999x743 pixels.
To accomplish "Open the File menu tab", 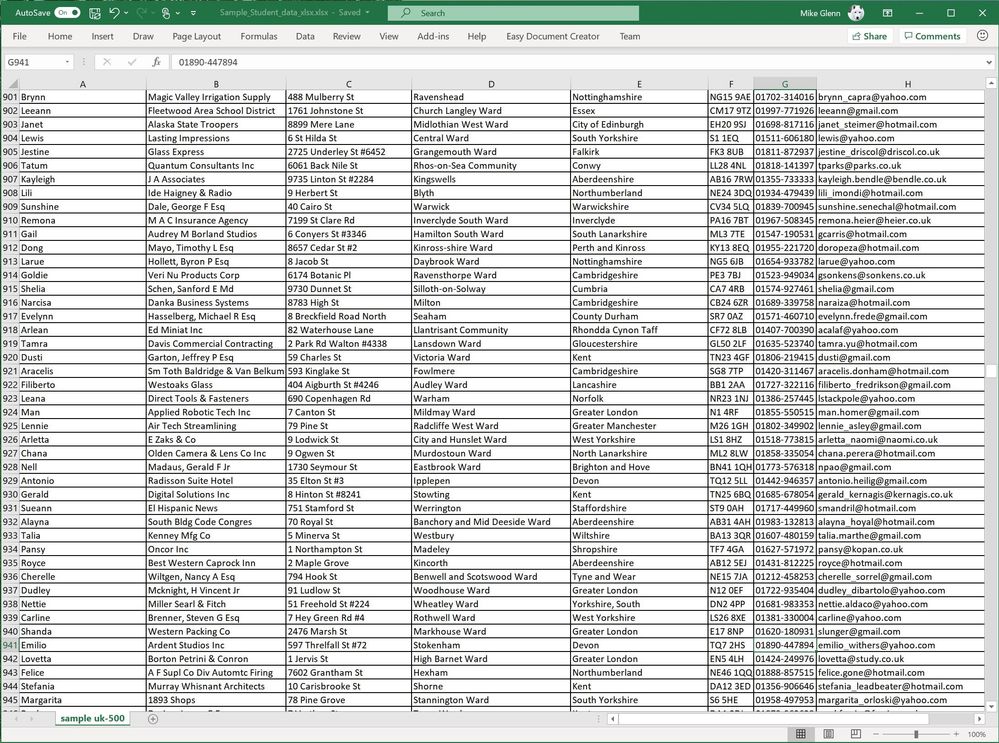I will point(20,36).
